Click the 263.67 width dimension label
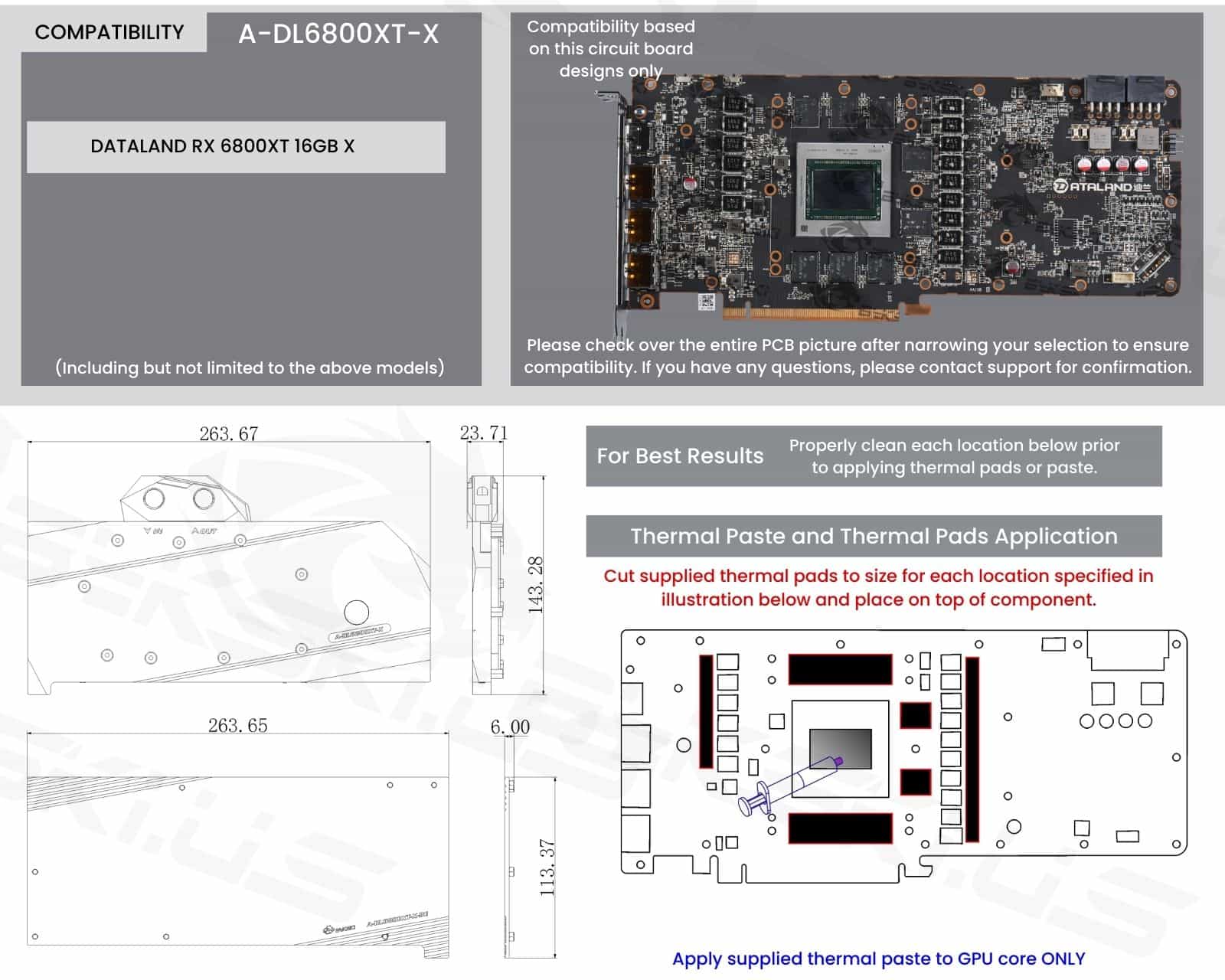Image resolution: width=1225 pixels, height=980 pixels. 228,433
